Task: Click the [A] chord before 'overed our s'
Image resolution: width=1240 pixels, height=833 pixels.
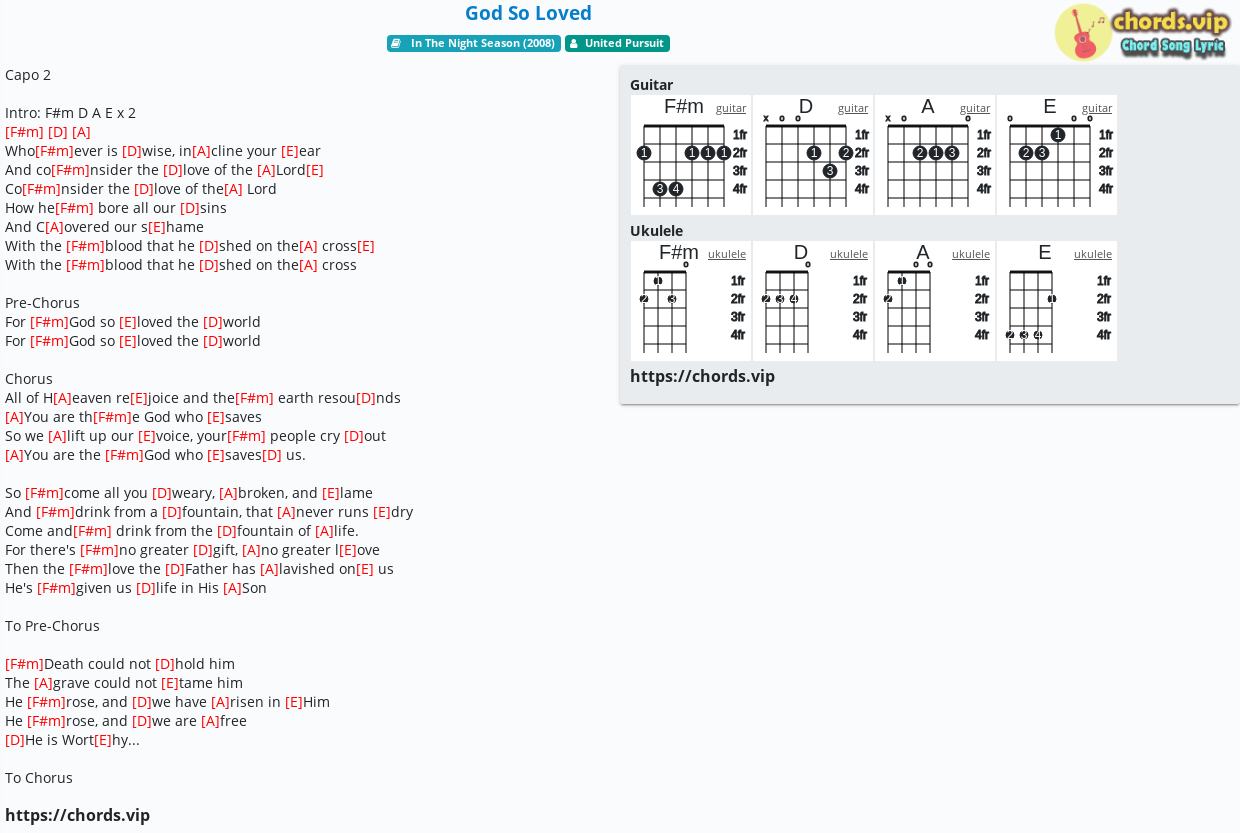Action: pyautogui.click(x=54, y=227)
